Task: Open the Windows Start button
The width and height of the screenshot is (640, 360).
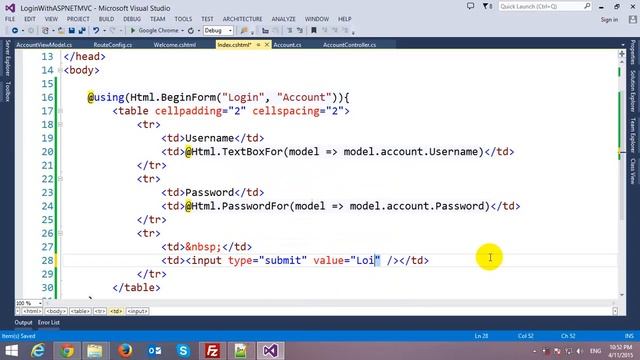Action: (x=11, y=351)
